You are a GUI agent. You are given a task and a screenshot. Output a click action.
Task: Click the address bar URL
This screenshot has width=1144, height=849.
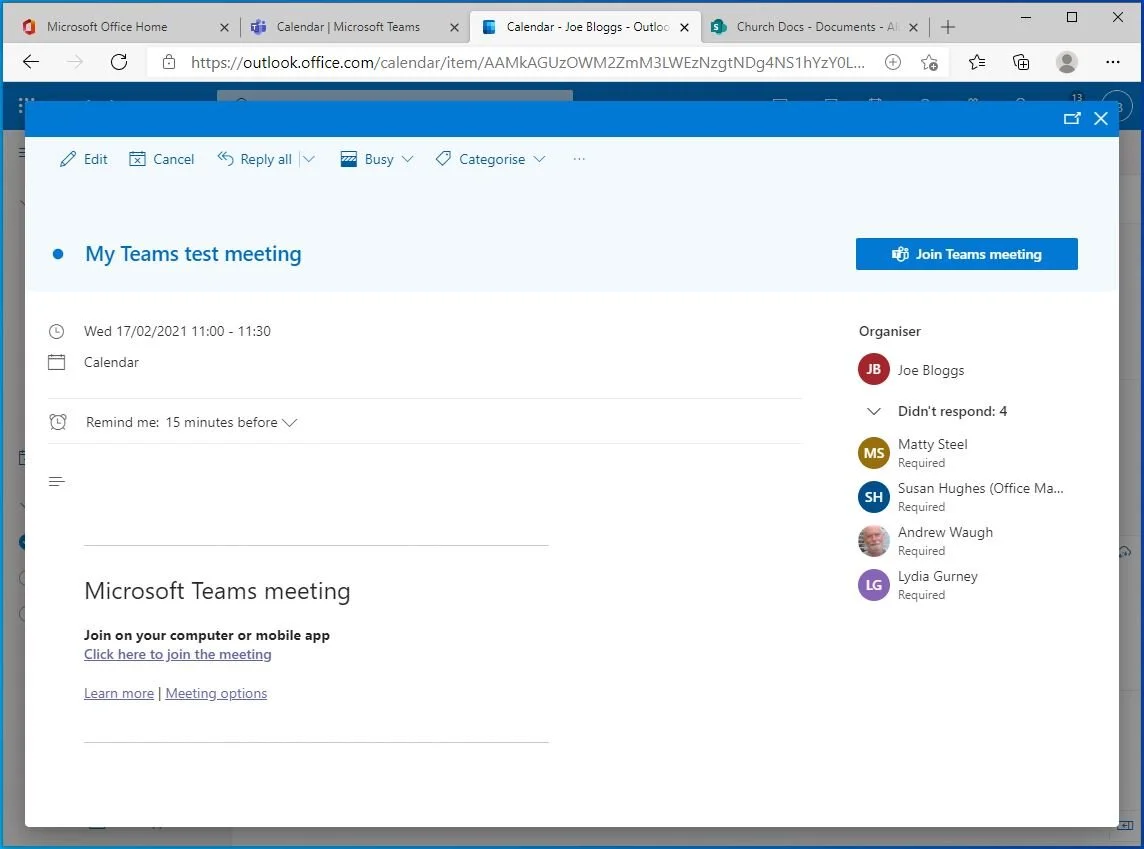[527, 63]
